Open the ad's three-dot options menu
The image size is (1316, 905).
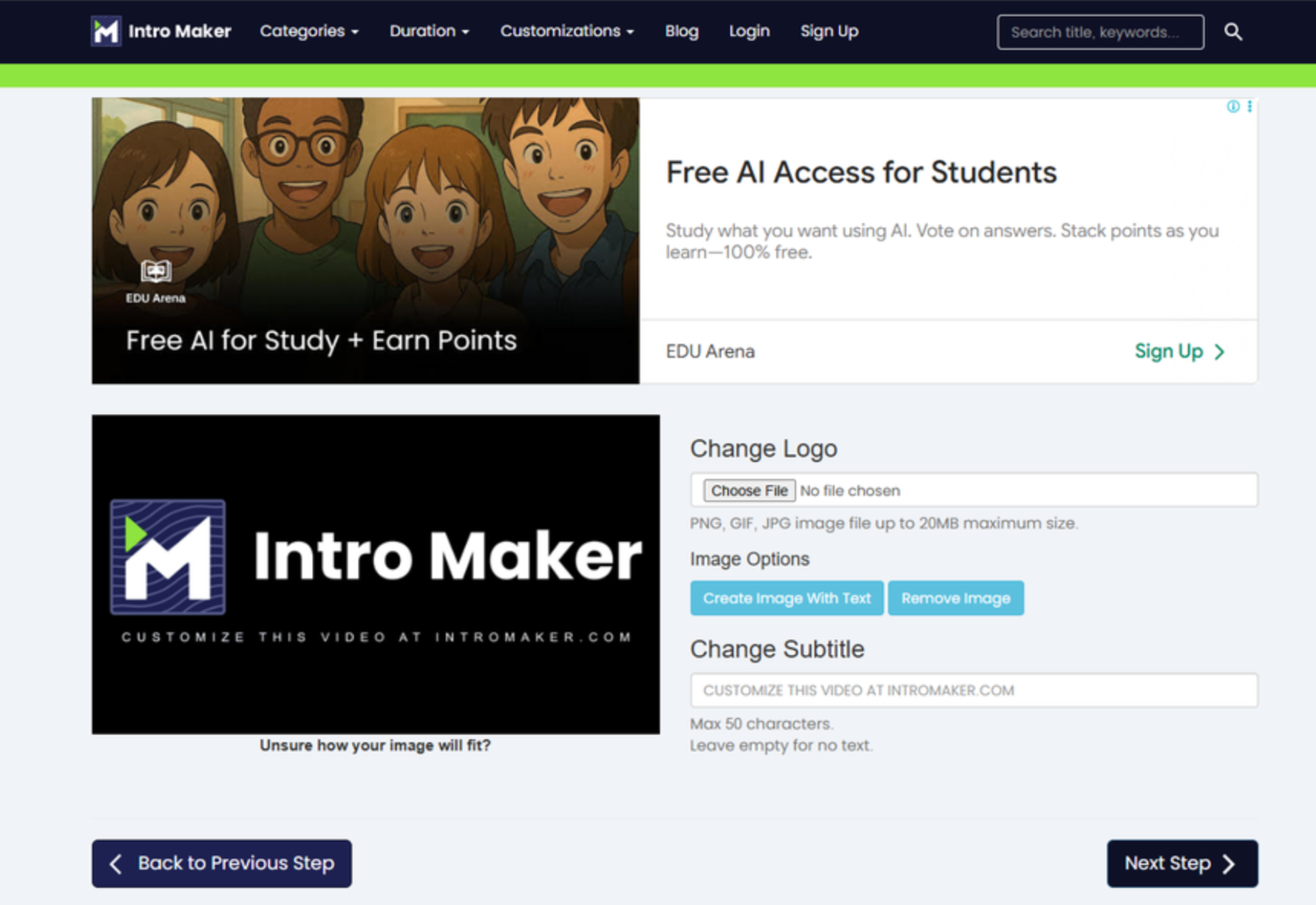click(1251, 106)
